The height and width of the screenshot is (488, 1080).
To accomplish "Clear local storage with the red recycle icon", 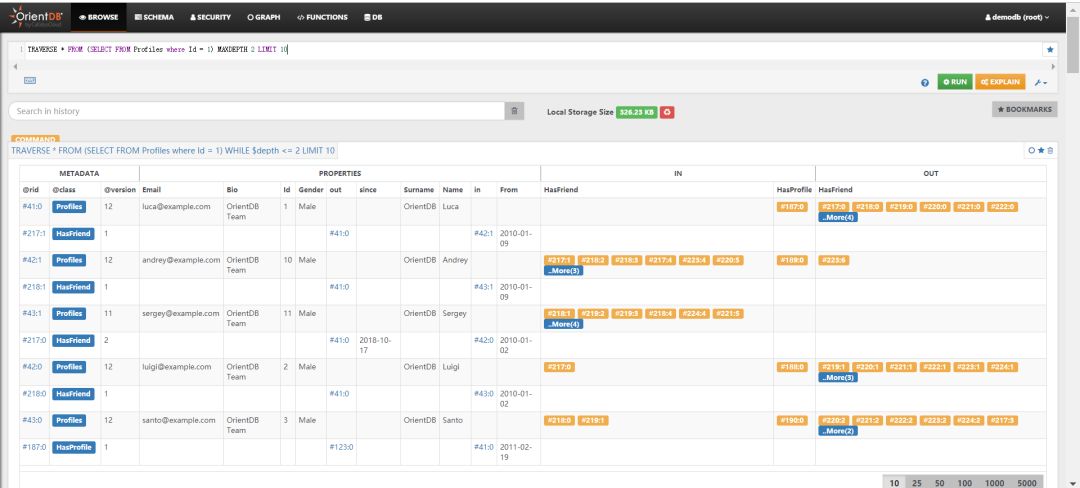I will tap(667, 112).
